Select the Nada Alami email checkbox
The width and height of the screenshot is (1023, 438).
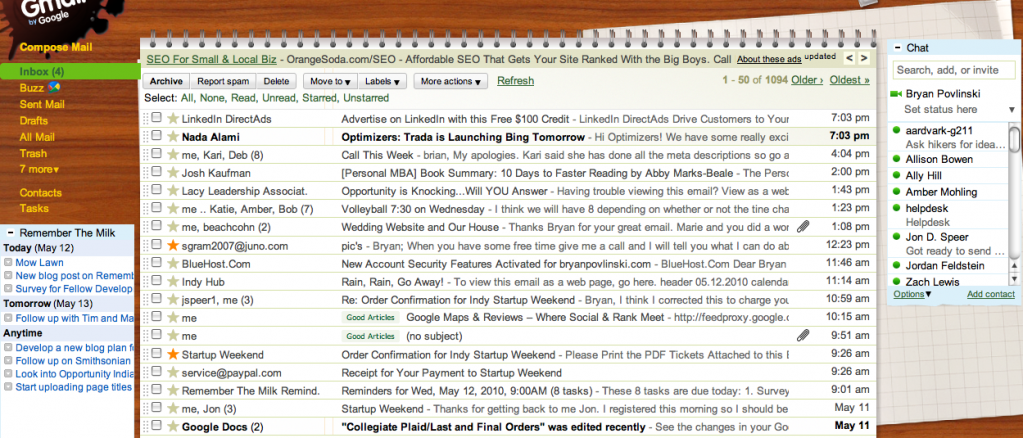(157, 136)
